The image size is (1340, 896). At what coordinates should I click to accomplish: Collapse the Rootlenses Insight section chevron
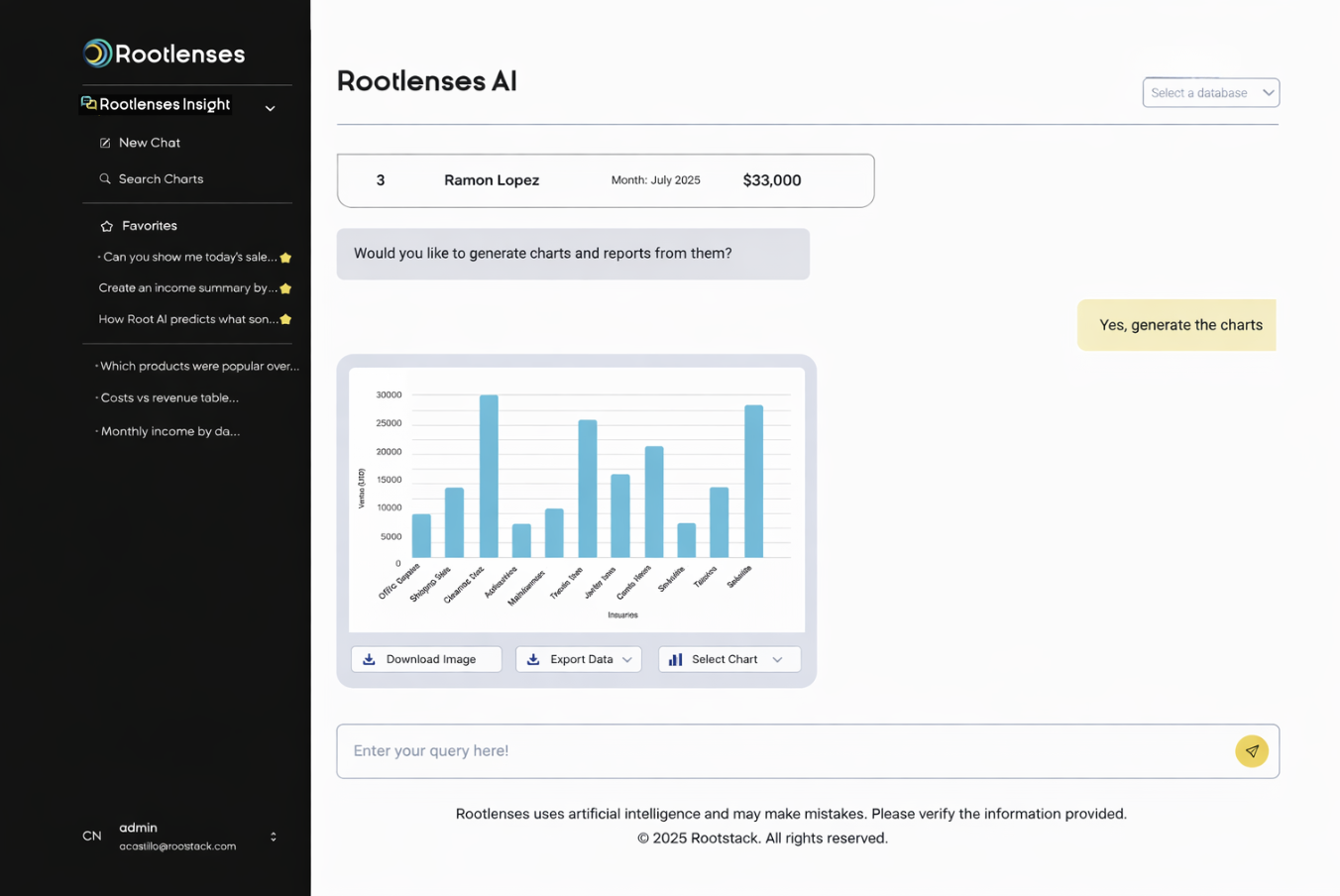tap(270, 108)
